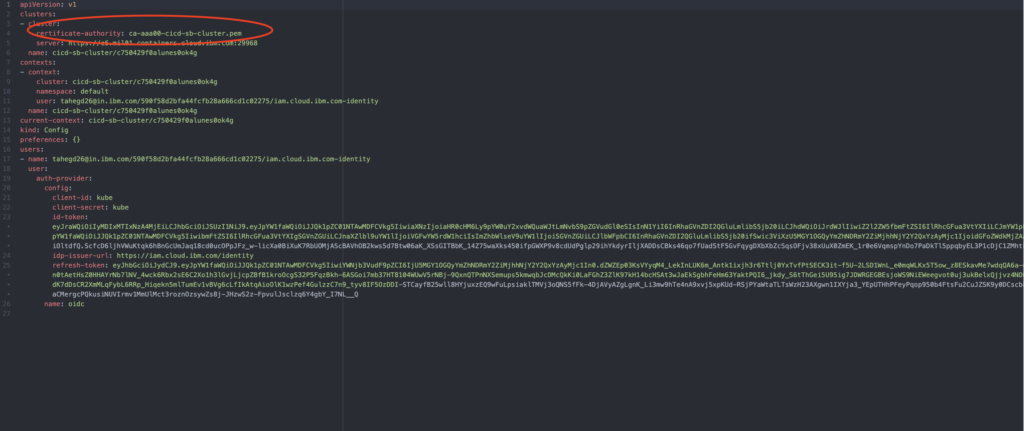Click the certificate-authority key
The height and width of the screenshot is (431, 1024).
(x=80, y=33)
